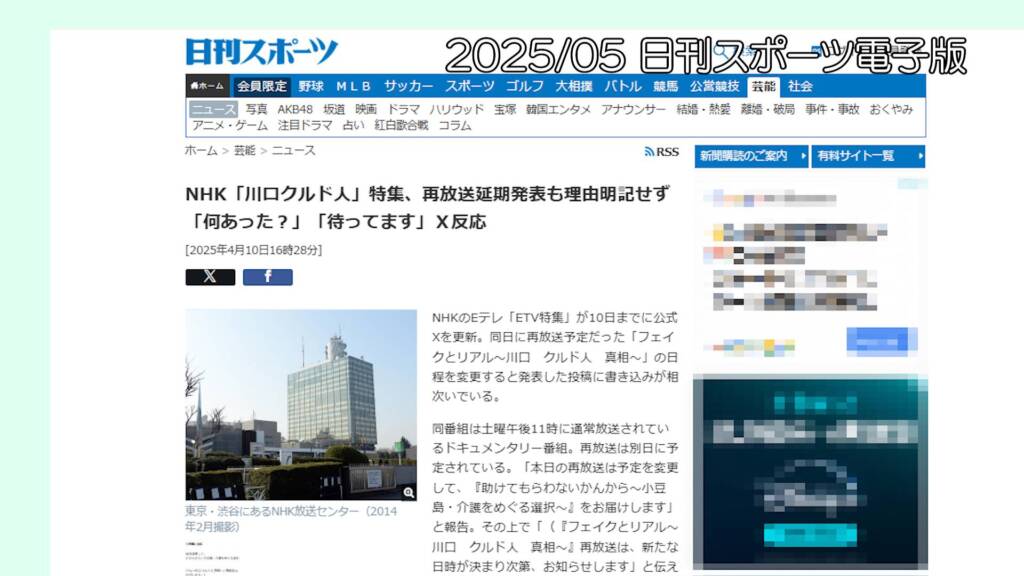The image size is (1024, 576).
Task: Open the 公営競技 section
Action: point(714,86)
